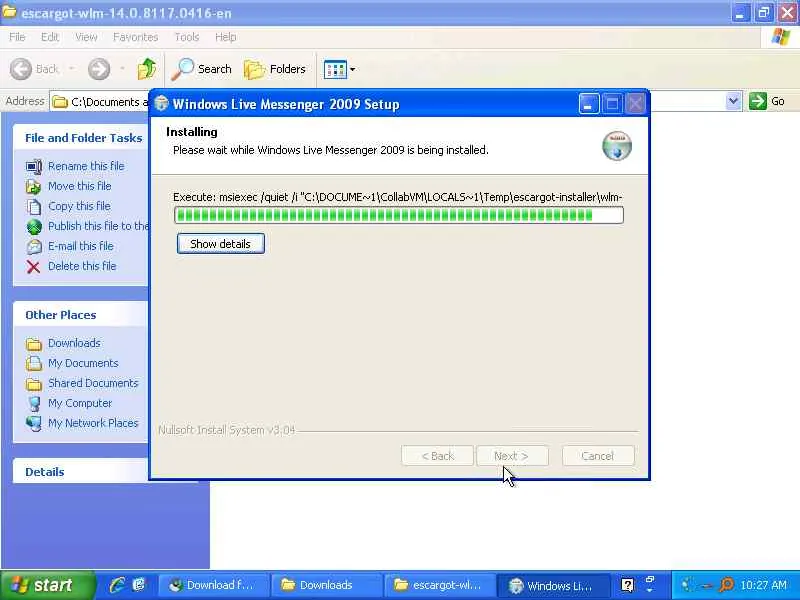Click E-mail this file link

[81, 246]
